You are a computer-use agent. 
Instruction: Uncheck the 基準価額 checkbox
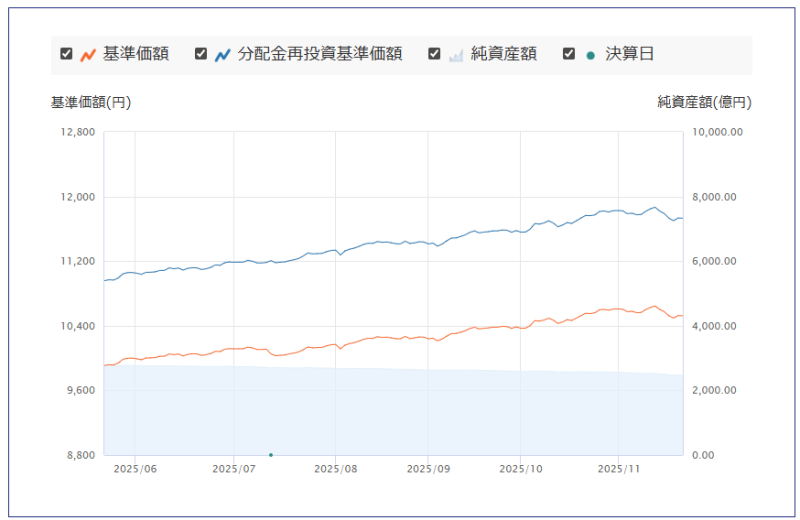coord(66,54)
